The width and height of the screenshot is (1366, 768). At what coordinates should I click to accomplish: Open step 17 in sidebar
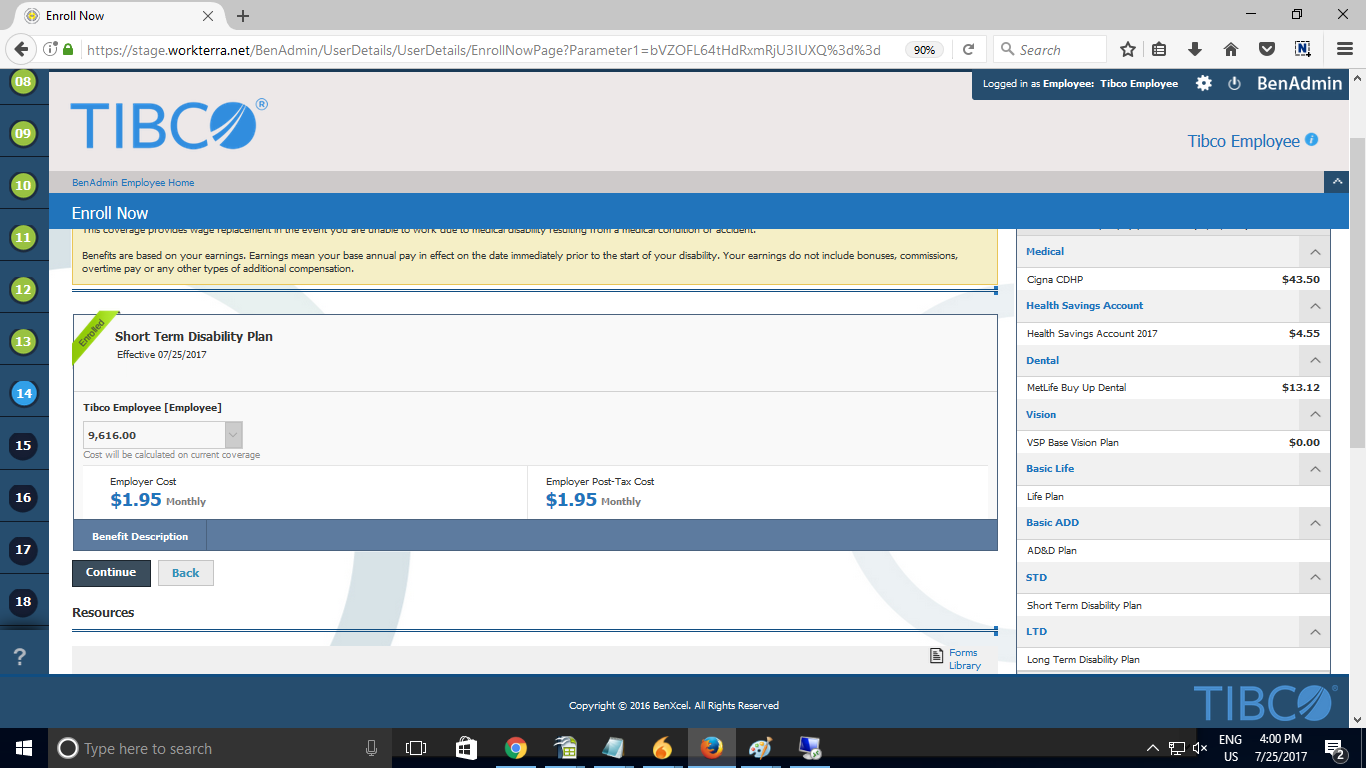(23, 549)
